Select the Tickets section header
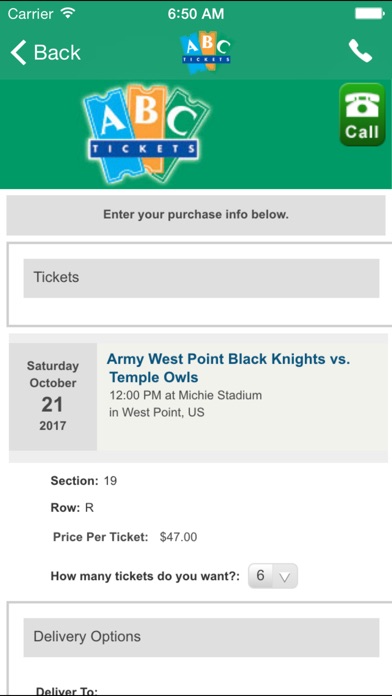The image size is (392, 696). (x=201, y=278)
